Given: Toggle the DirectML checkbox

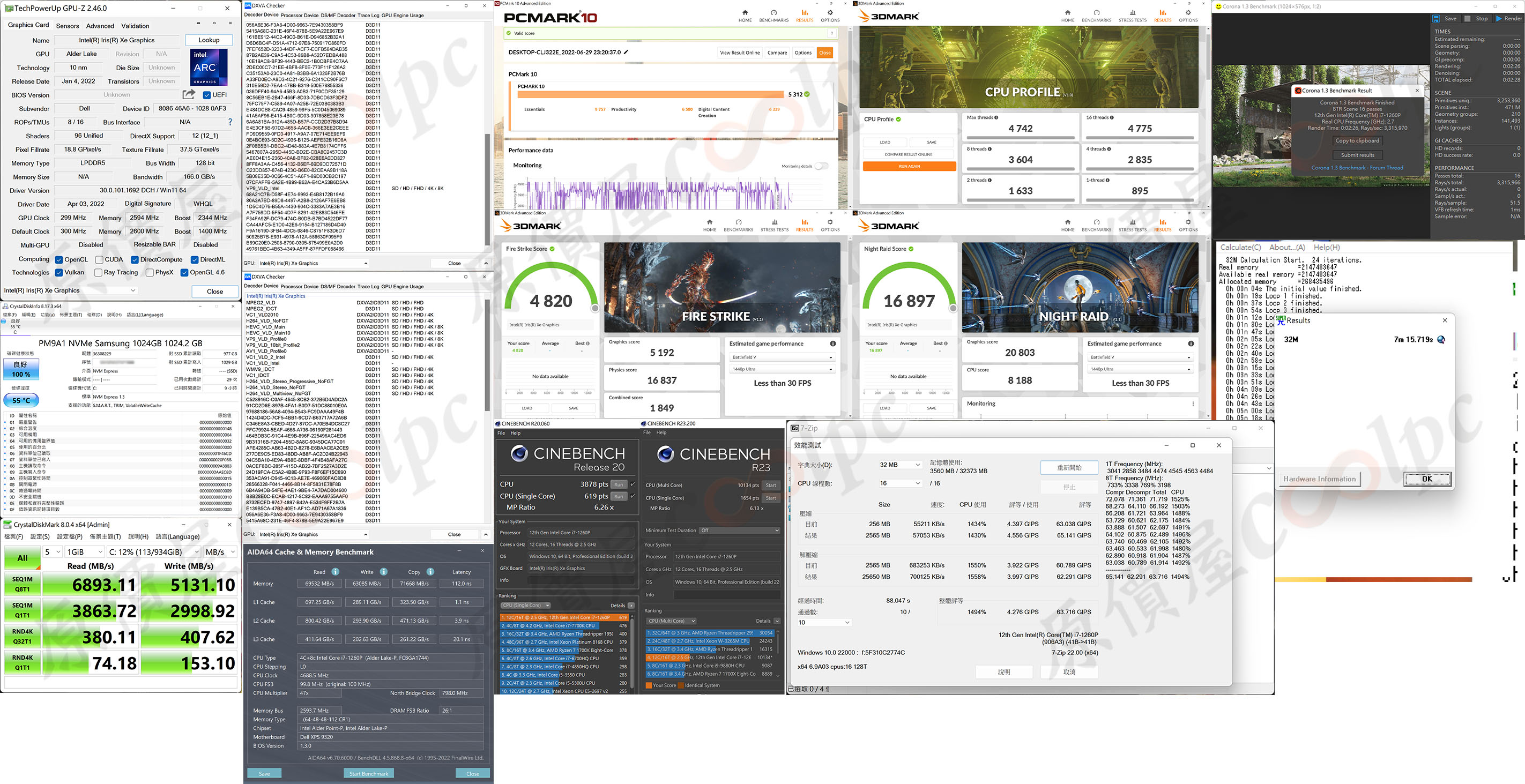Looking at the screenshot, I should pos(194,260).
